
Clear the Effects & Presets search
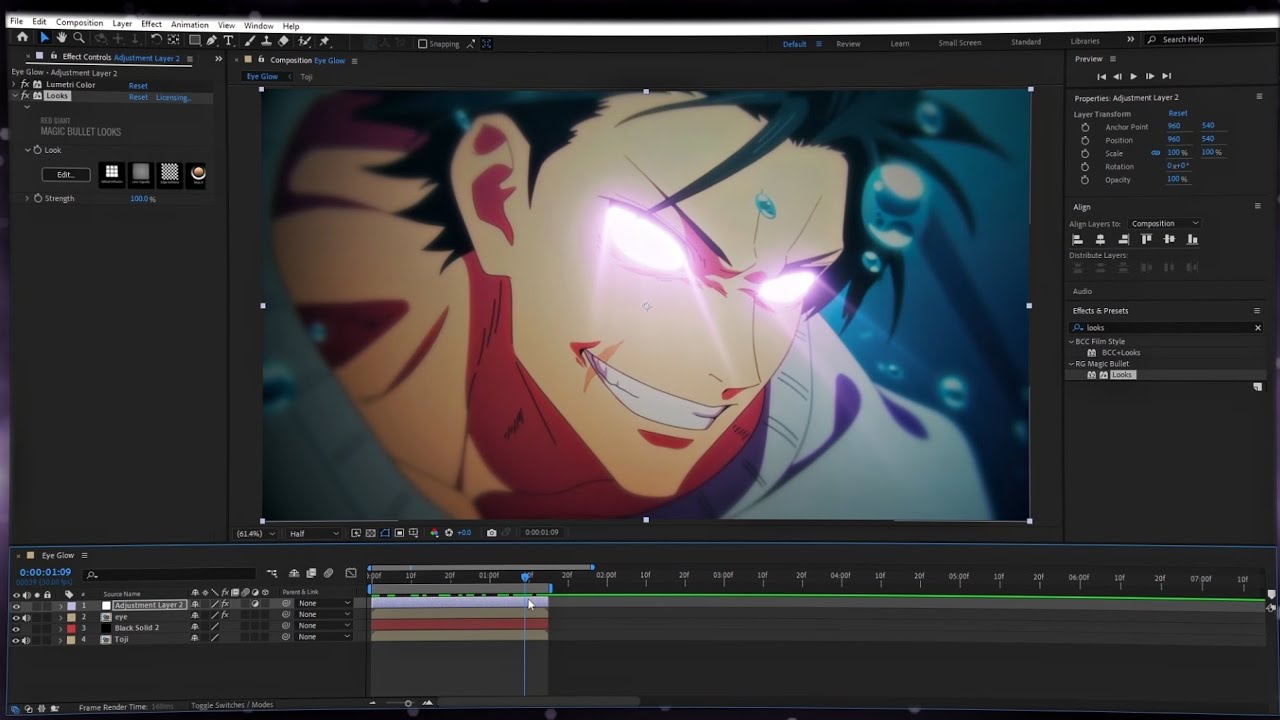[1258, 328]
